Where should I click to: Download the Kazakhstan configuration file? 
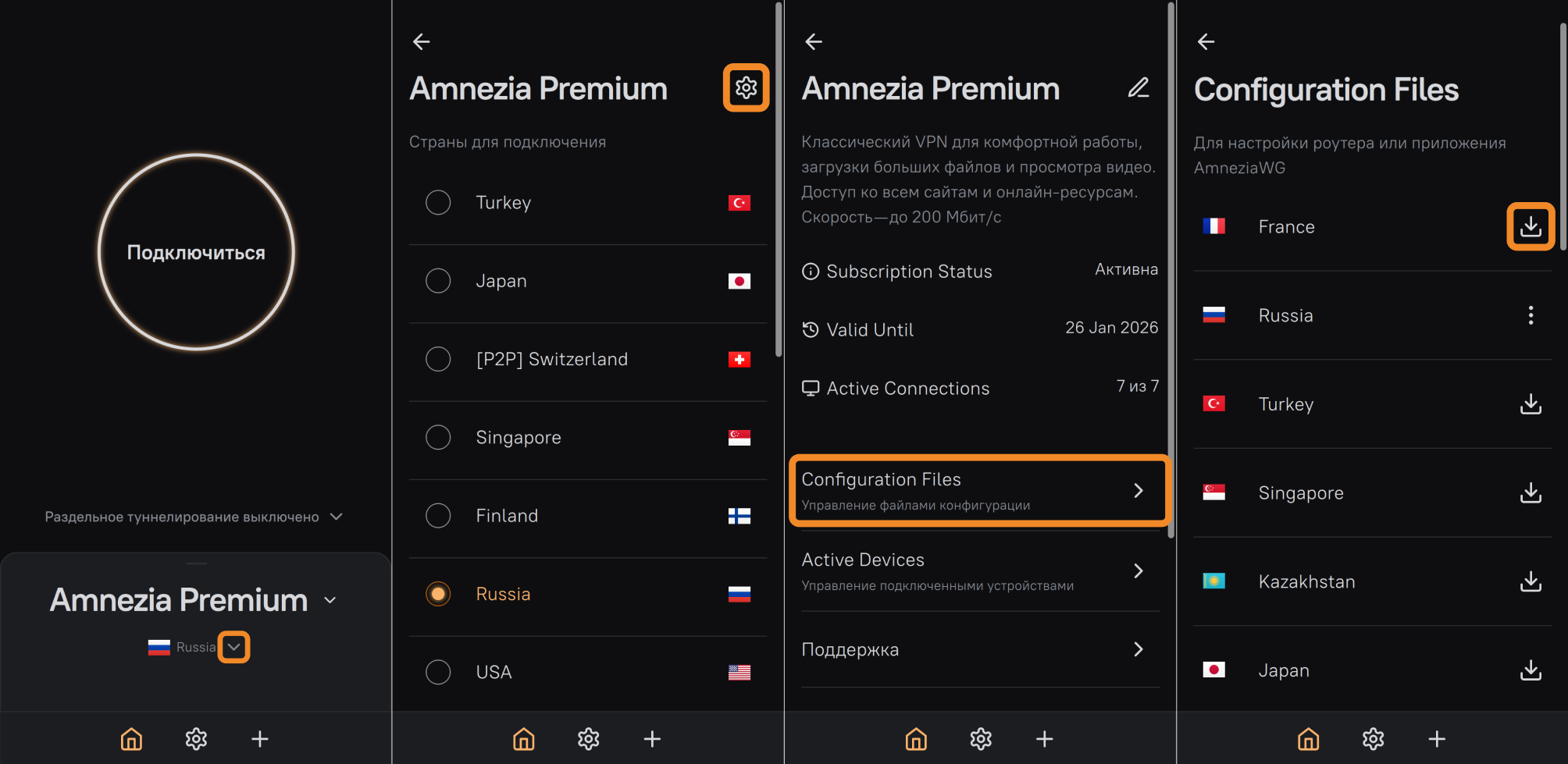[x=1531, y=581]
